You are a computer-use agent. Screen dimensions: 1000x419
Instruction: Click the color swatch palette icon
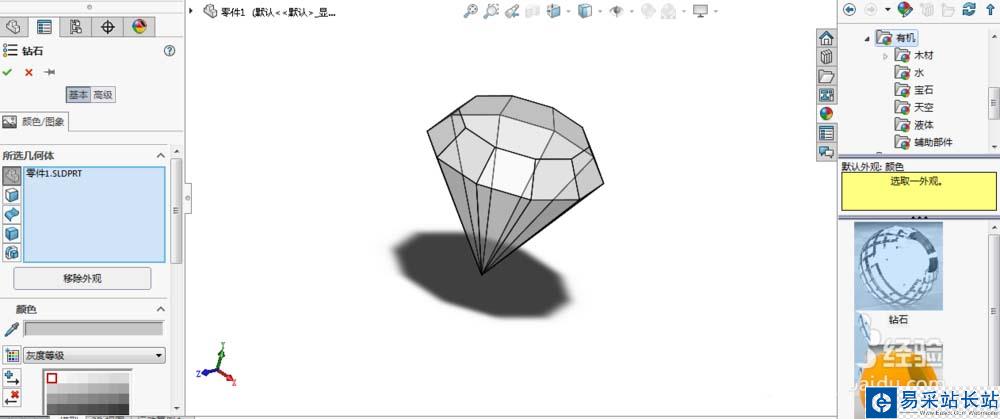pos(11,355)
